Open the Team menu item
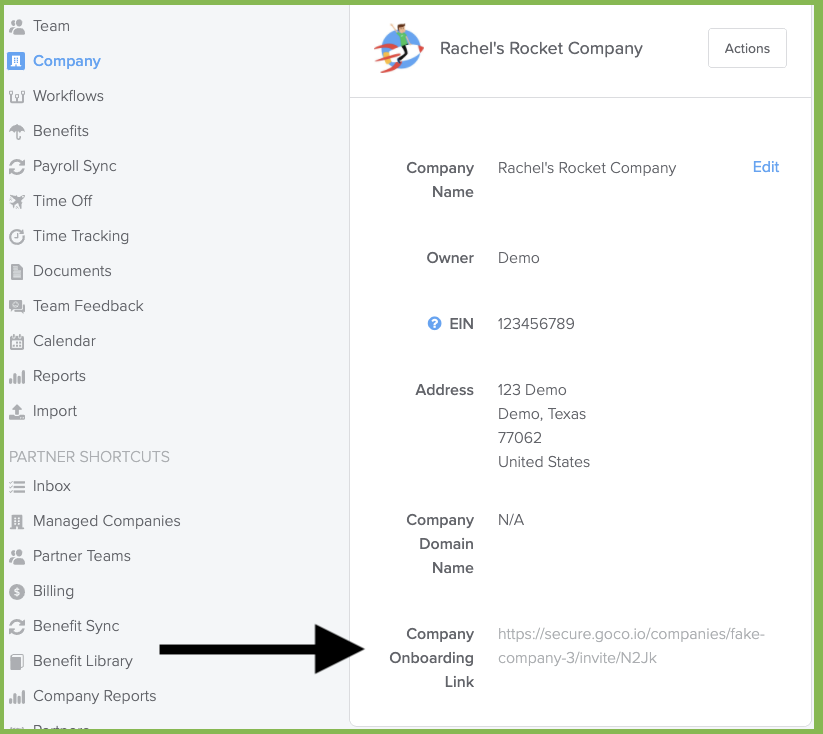This screenshot has width=823, height=734. 51,26
